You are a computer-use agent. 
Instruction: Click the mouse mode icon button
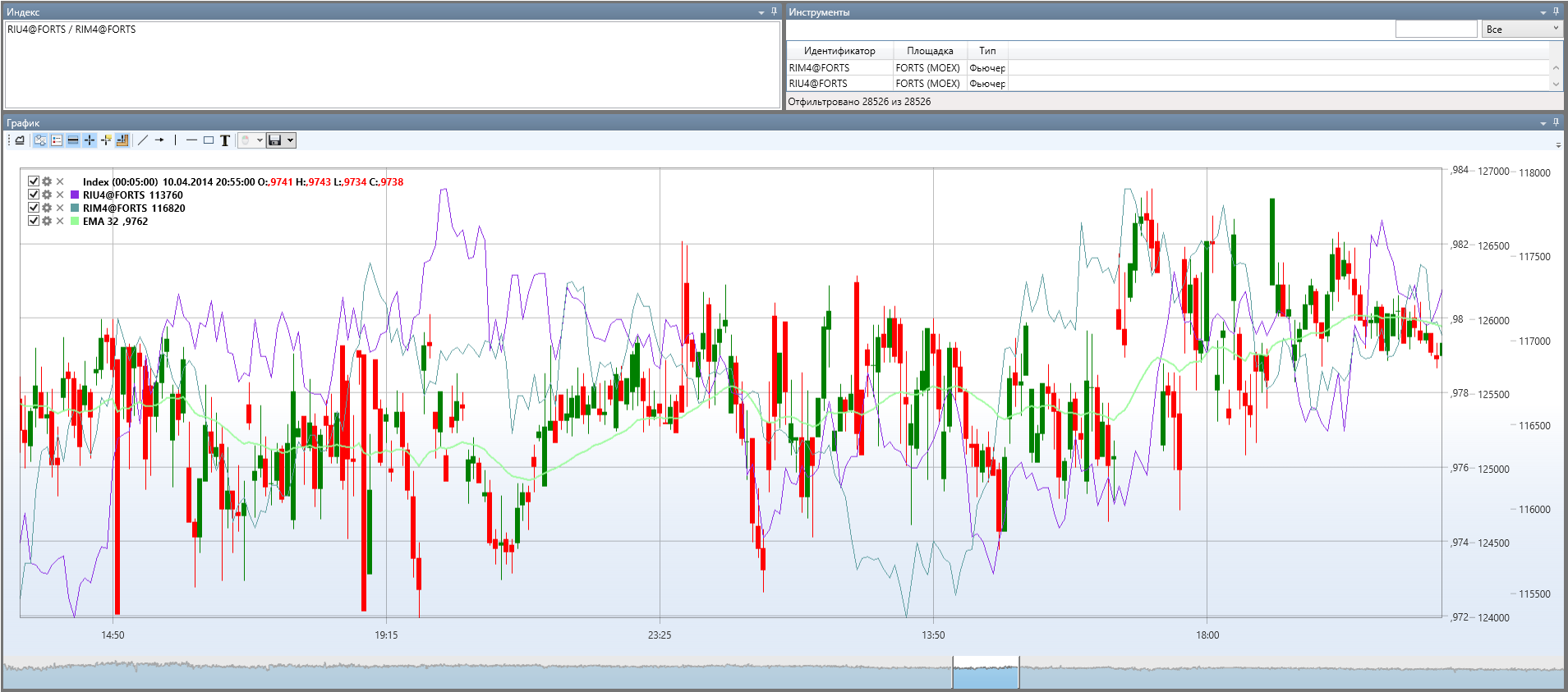(246, 140)
